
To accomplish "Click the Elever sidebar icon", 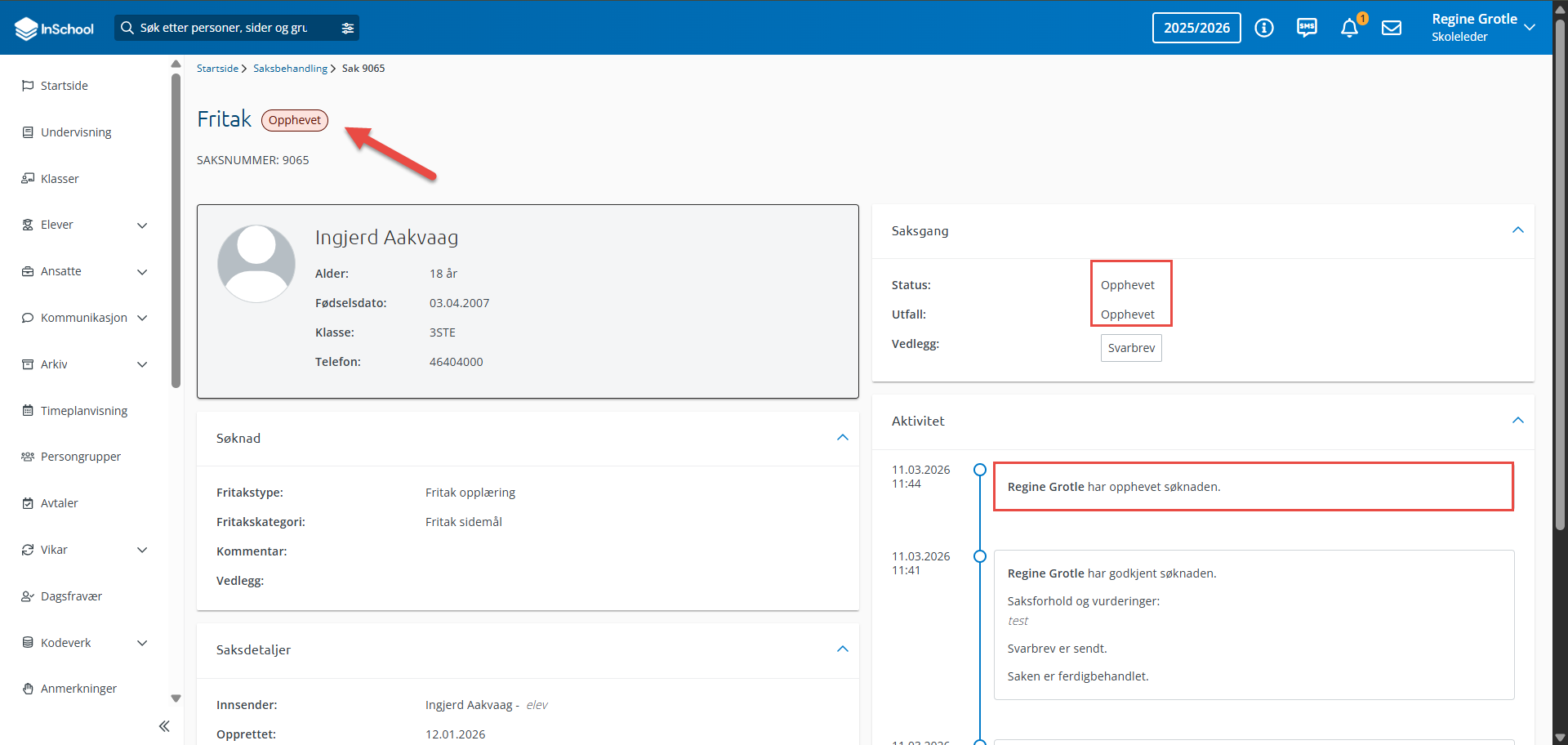I will 28,225.
